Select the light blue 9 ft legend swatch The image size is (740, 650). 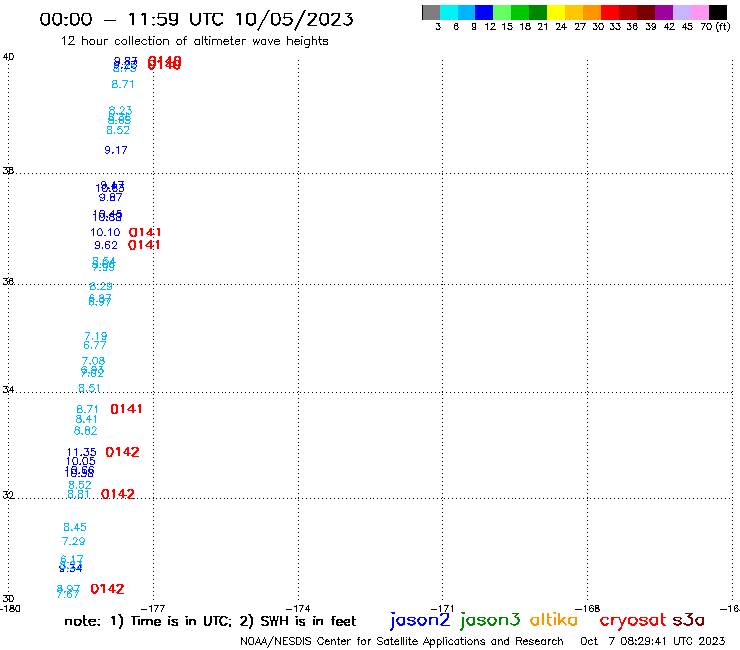tap(466, 12)
